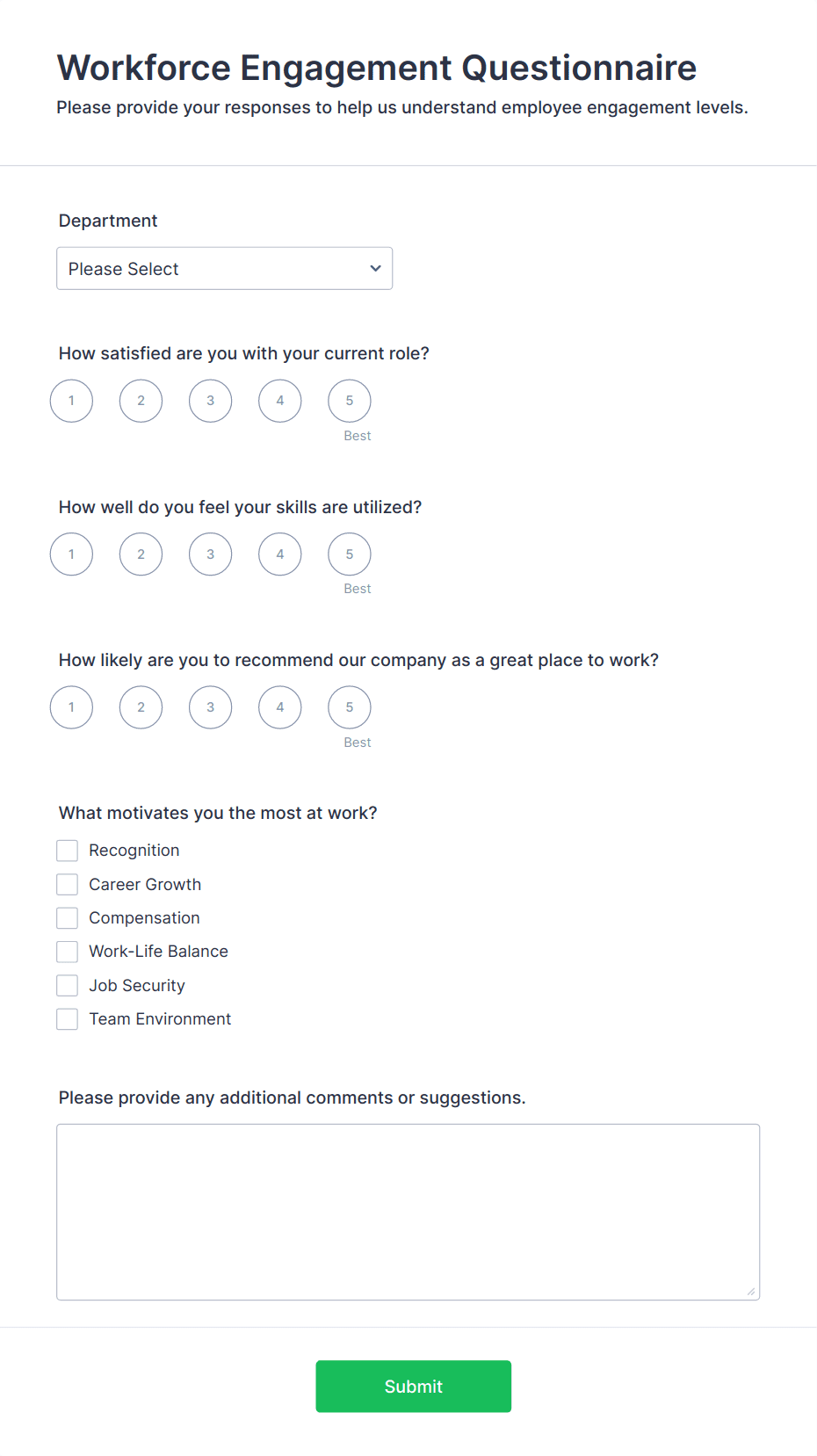This screenshot has width=817, height=1456.
Task: Tick the Career Growth option
Action: coord(67,884)
